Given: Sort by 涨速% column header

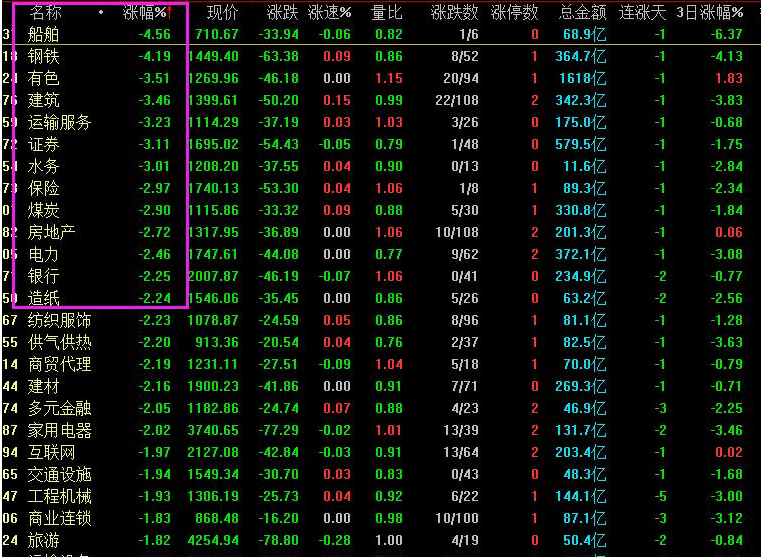Looking at the screenshot, I should tap(330, 13).
